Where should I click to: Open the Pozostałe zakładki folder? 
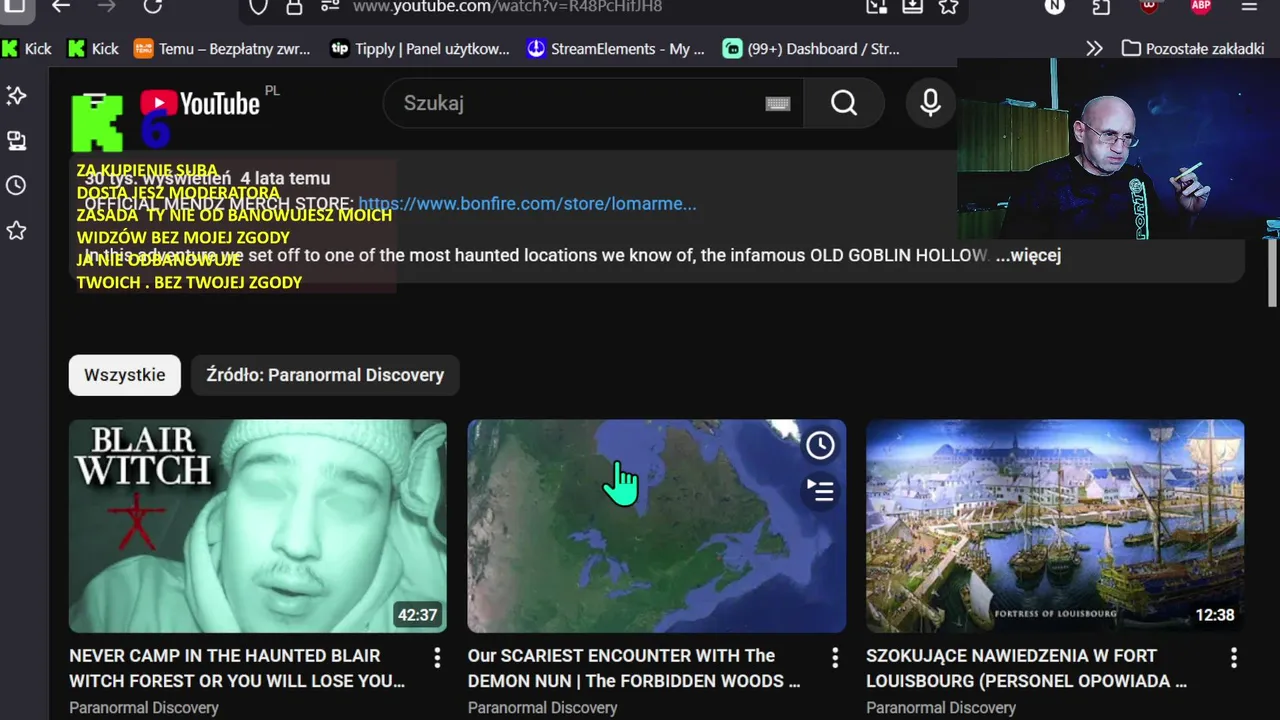[x=1193, y=48]
